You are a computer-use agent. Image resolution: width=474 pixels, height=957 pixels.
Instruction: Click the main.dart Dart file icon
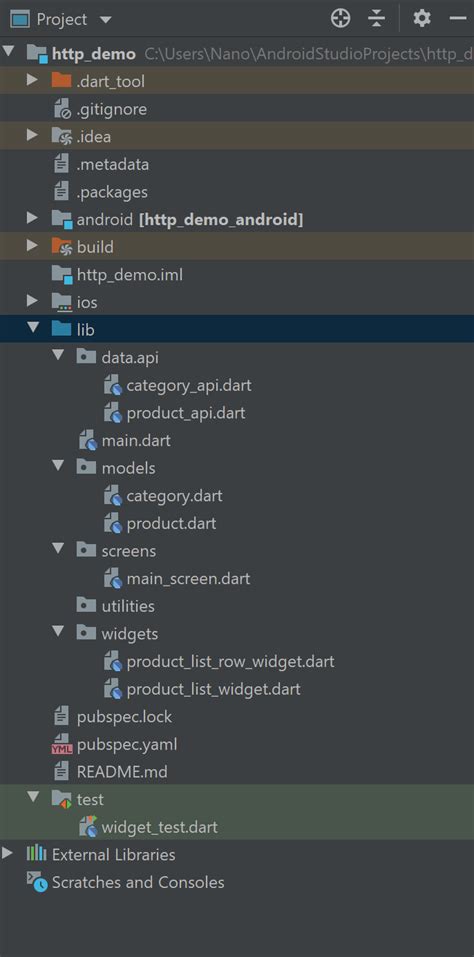88,441
